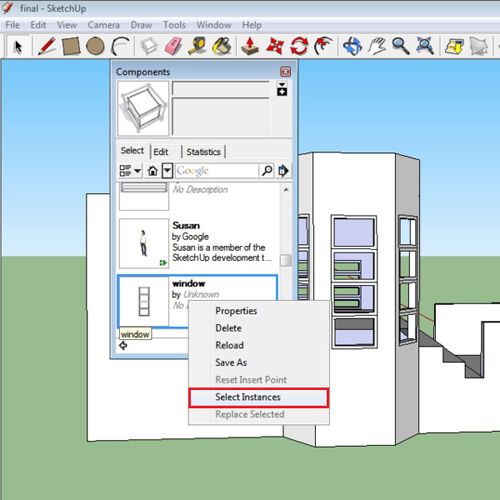Select the Paint Bucket tool
500x500 pixels.
pyautogui.click(x=222, y=46)
